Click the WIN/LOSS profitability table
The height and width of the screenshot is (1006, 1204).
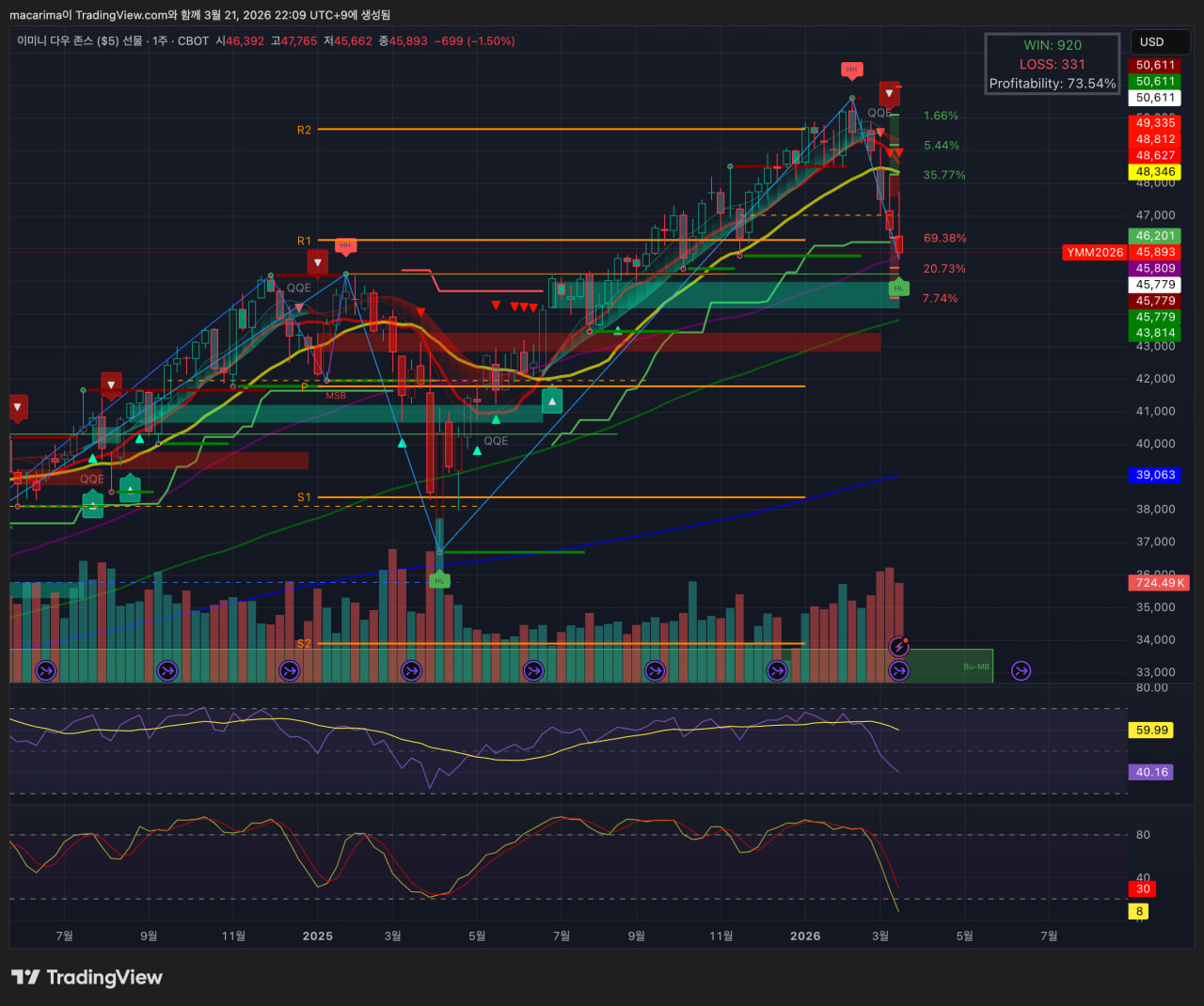(x=1052, y=64)
